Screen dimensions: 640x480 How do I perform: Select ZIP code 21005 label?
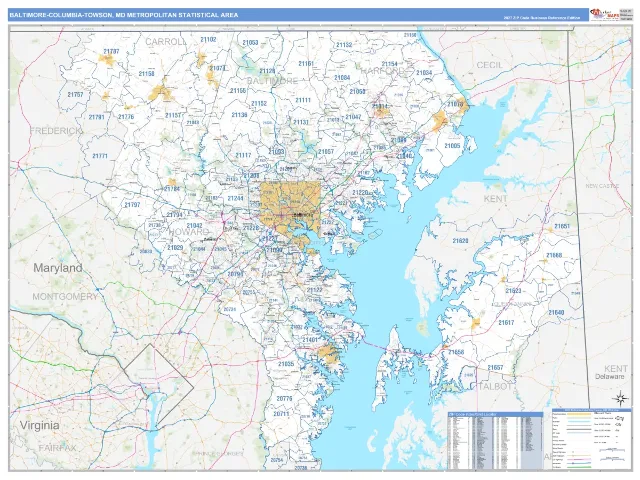tap(452, 146)
